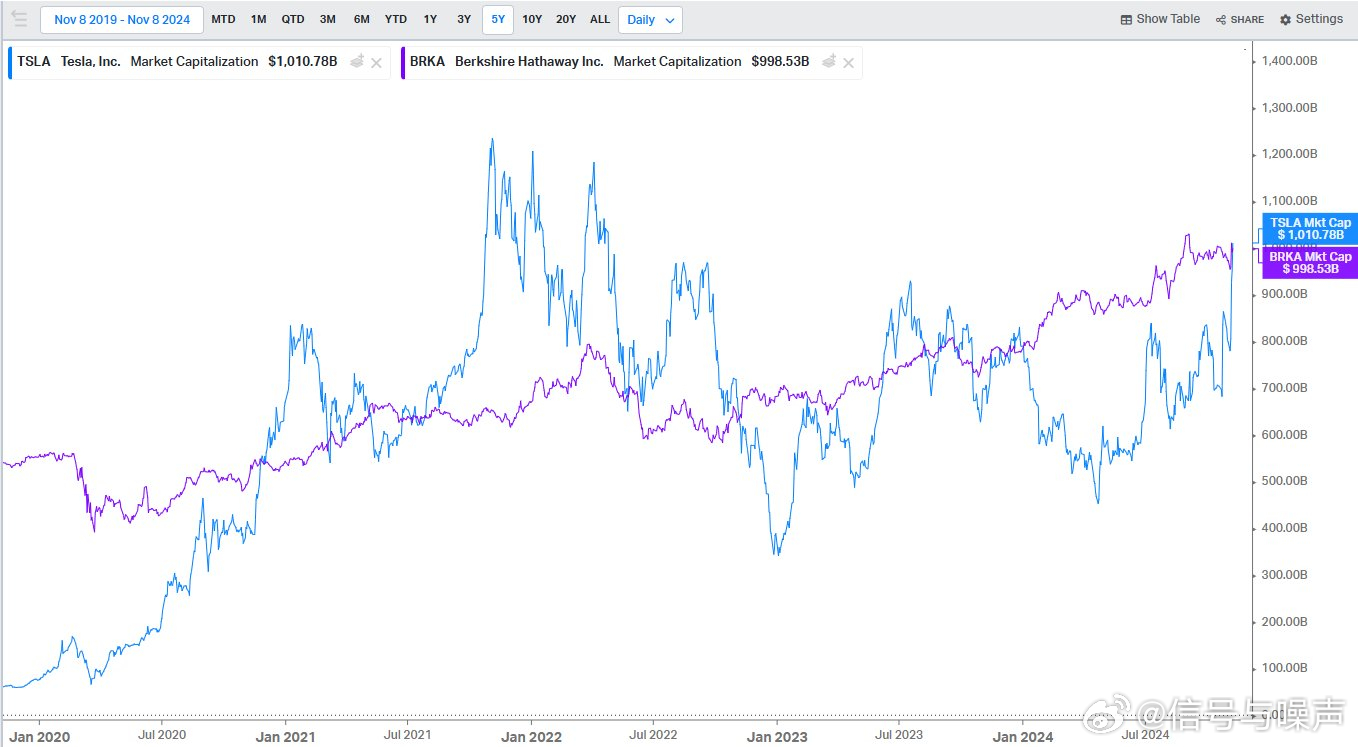Click the Jul 2023 x-axis label

pos(899,734)
